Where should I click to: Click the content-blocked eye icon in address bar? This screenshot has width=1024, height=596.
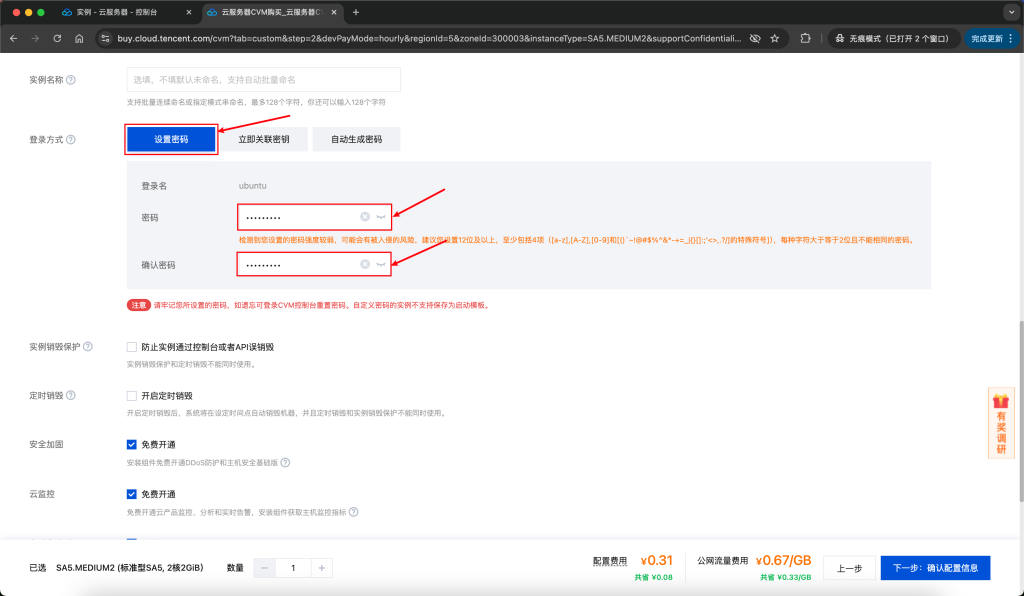click(755, 37)
